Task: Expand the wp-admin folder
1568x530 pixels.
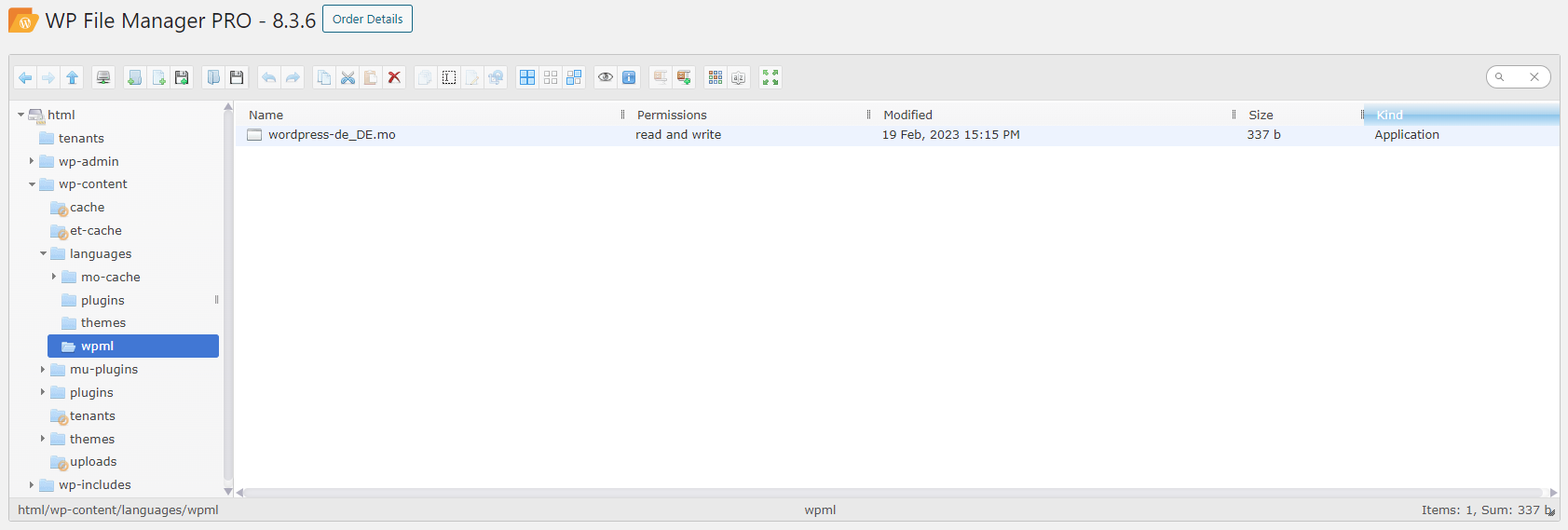Action: pyautogui.click(x=32, y=161)
